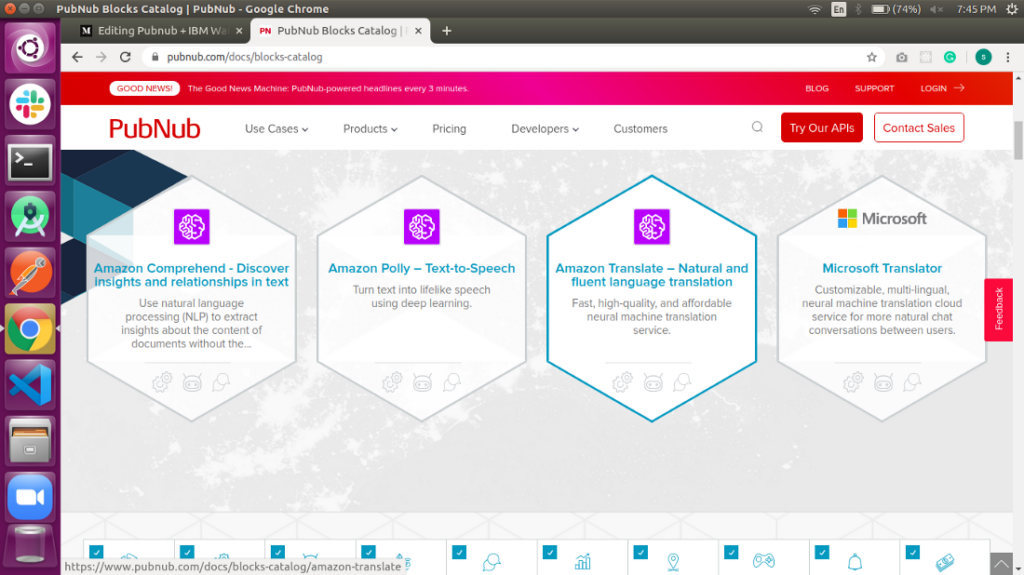Viewport: 1024px width, 575px height.
Task: Click the bar chart category filter icon
Action: pyautogui.click(x=583, y=561)
